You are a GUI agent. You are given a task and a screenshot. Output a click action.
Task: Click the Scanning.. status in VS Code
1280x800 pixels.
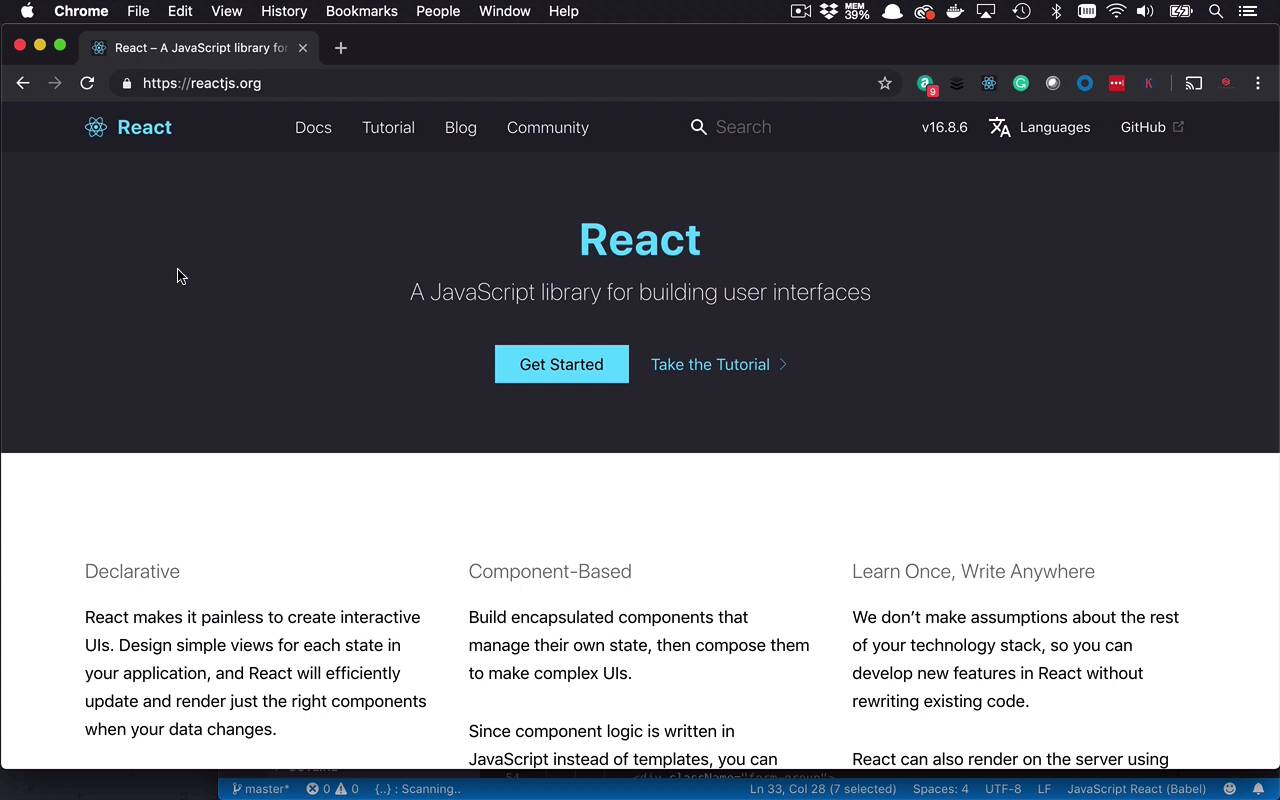pos(418,789)
